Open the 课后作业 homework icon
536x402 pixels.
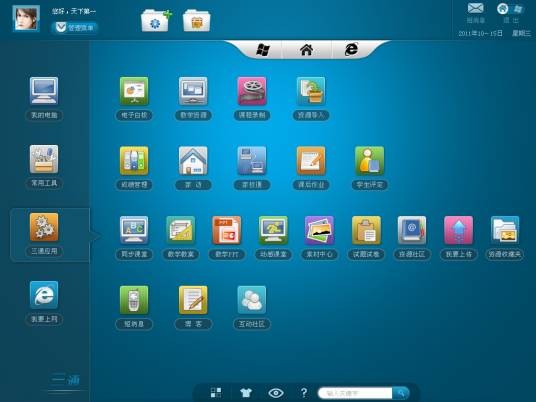pos(311,161)
